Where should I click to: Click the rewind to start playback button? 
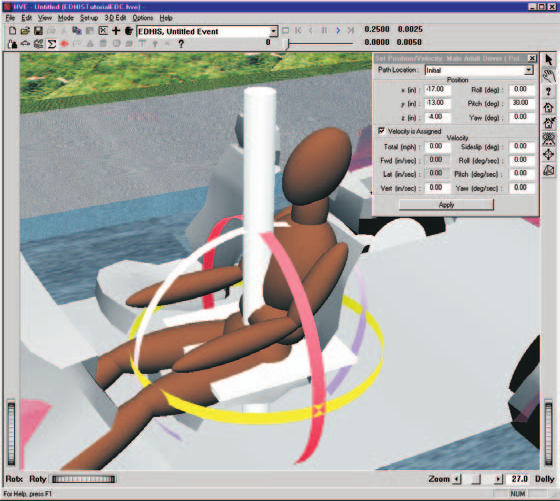coord(298,31)
